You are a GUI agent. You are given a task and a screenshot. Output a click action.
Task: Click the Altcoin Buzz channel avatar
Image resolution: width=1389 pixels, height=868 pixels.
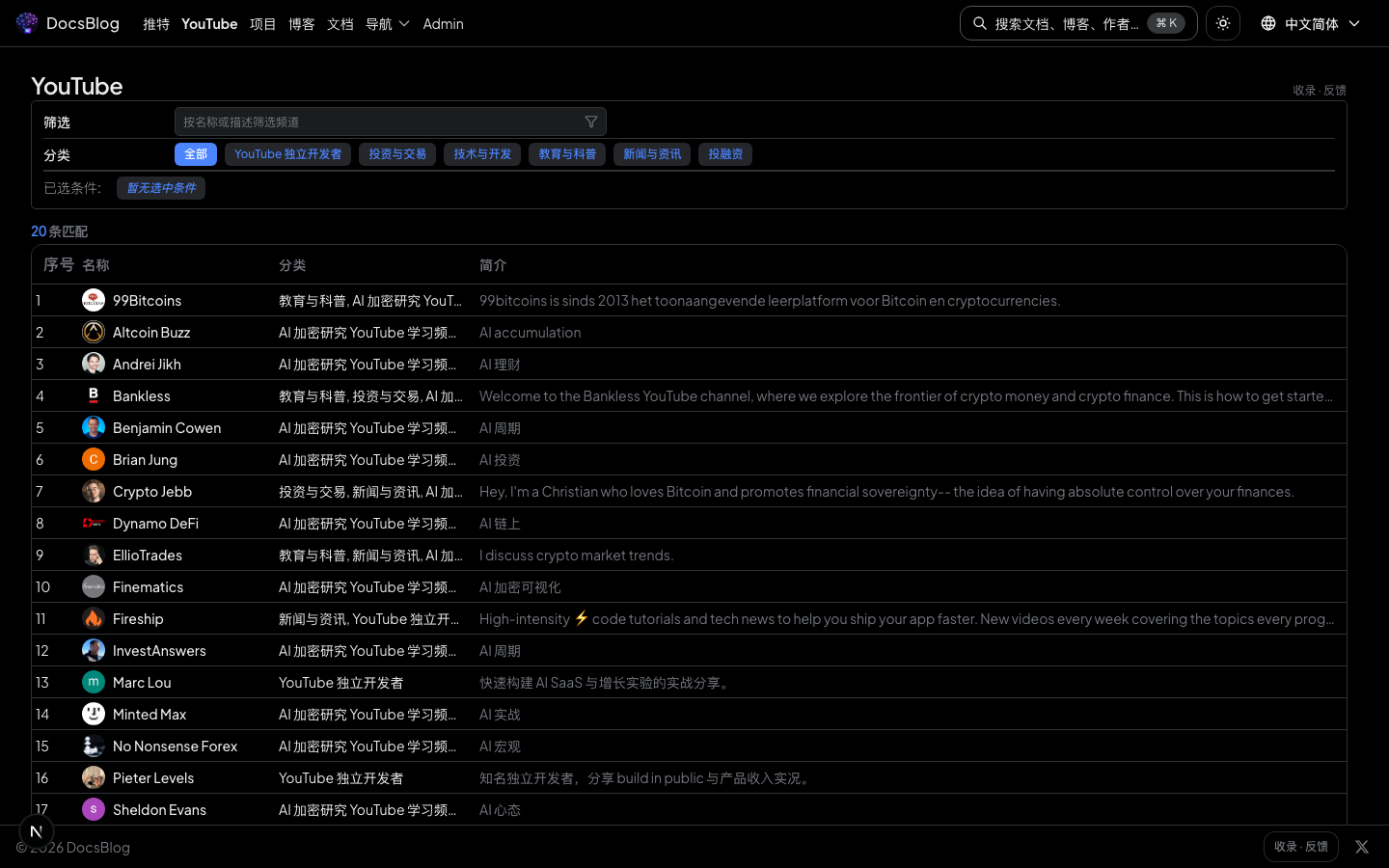point(94,333)
